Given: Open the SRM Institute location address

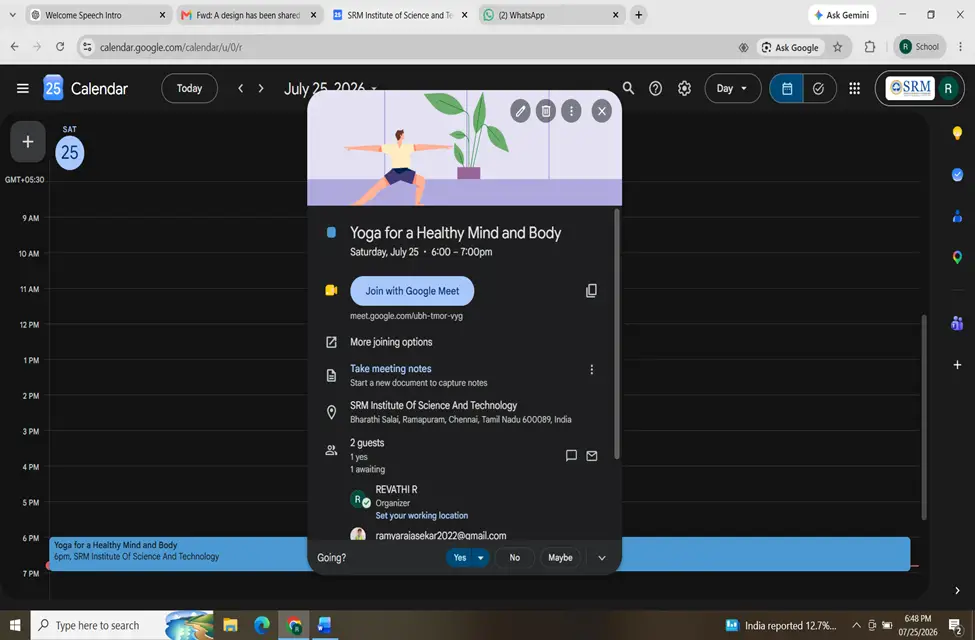Looking at the screenshot, I should tap(460, 412).
